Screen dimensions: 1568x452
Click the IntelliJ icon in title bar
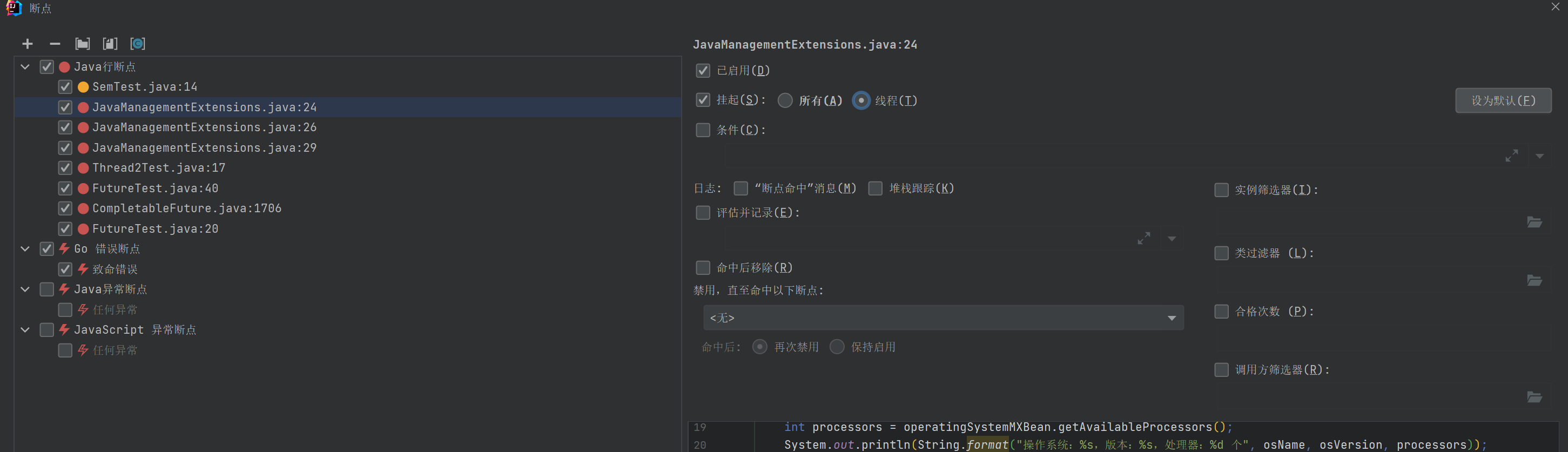pos(14,8)
